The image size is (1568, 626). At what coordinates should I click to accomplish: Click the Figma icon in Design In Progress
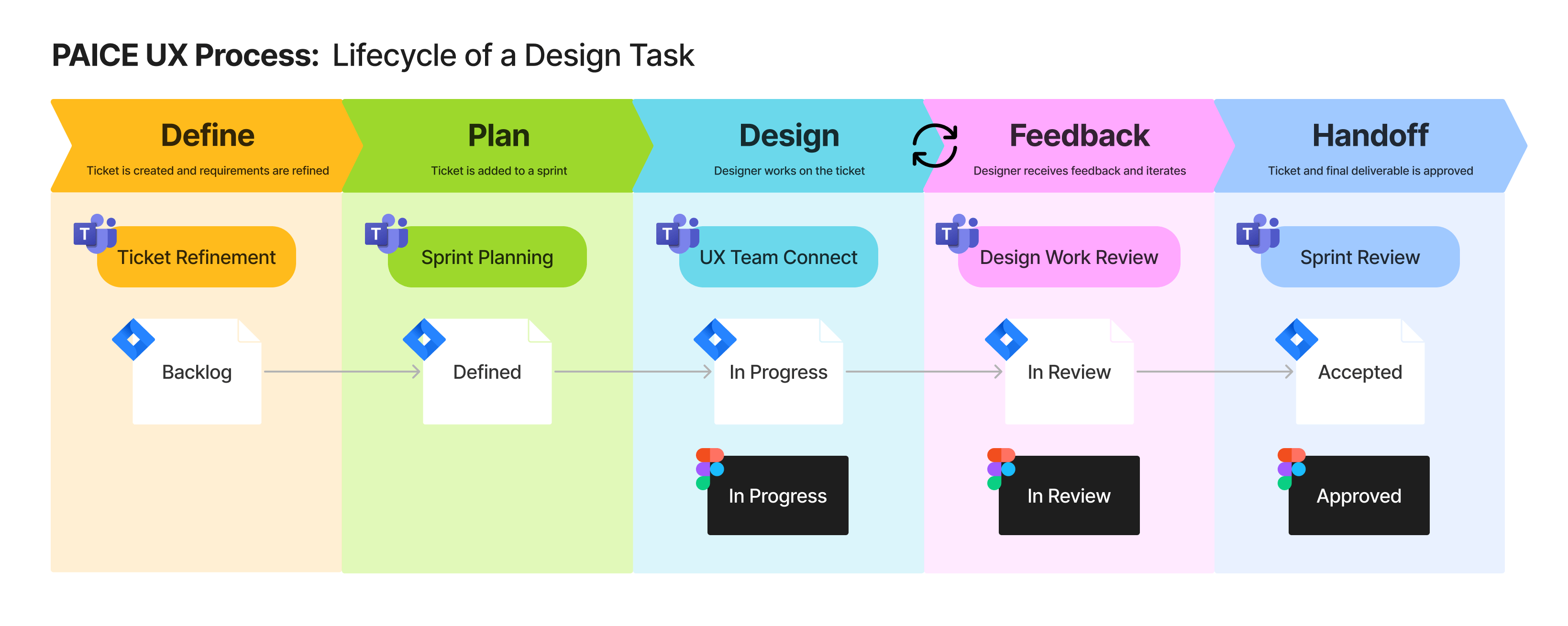(x=700, y=470)
